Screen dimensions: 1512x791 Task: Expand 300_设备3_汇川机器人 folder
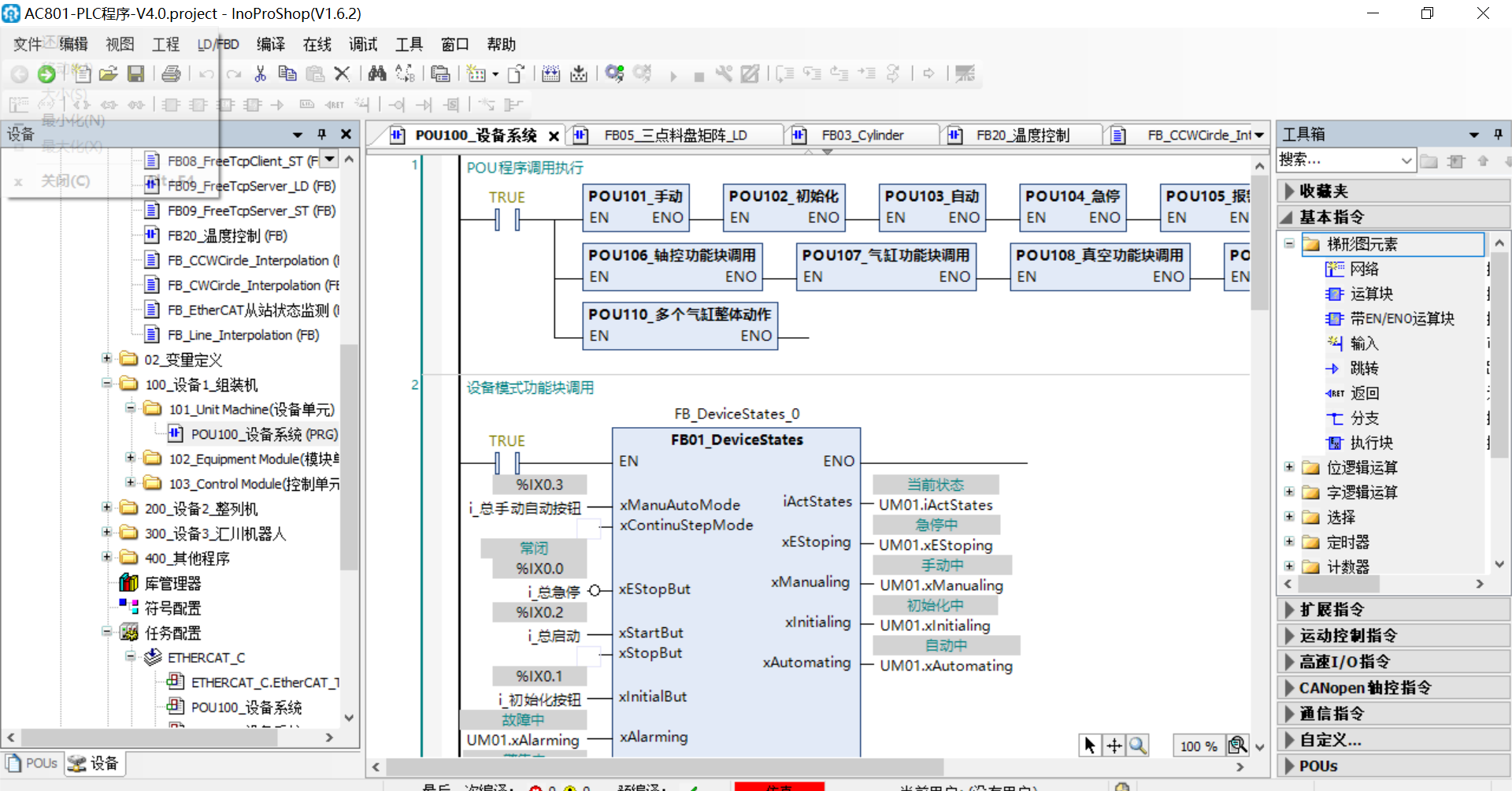click(106, 532)
